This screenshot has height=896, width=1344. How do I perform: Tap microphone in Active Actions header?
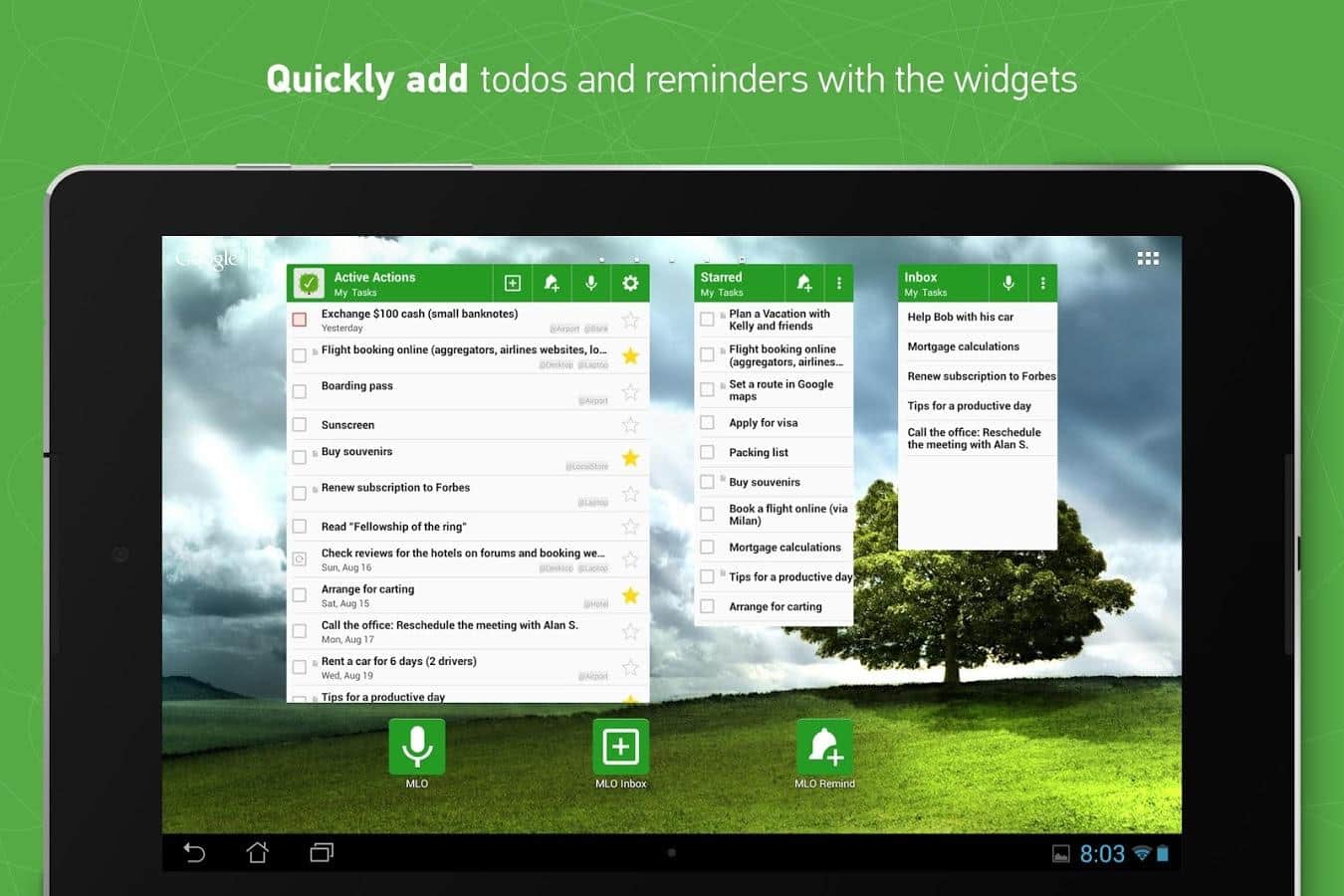(x=591, y=284)
